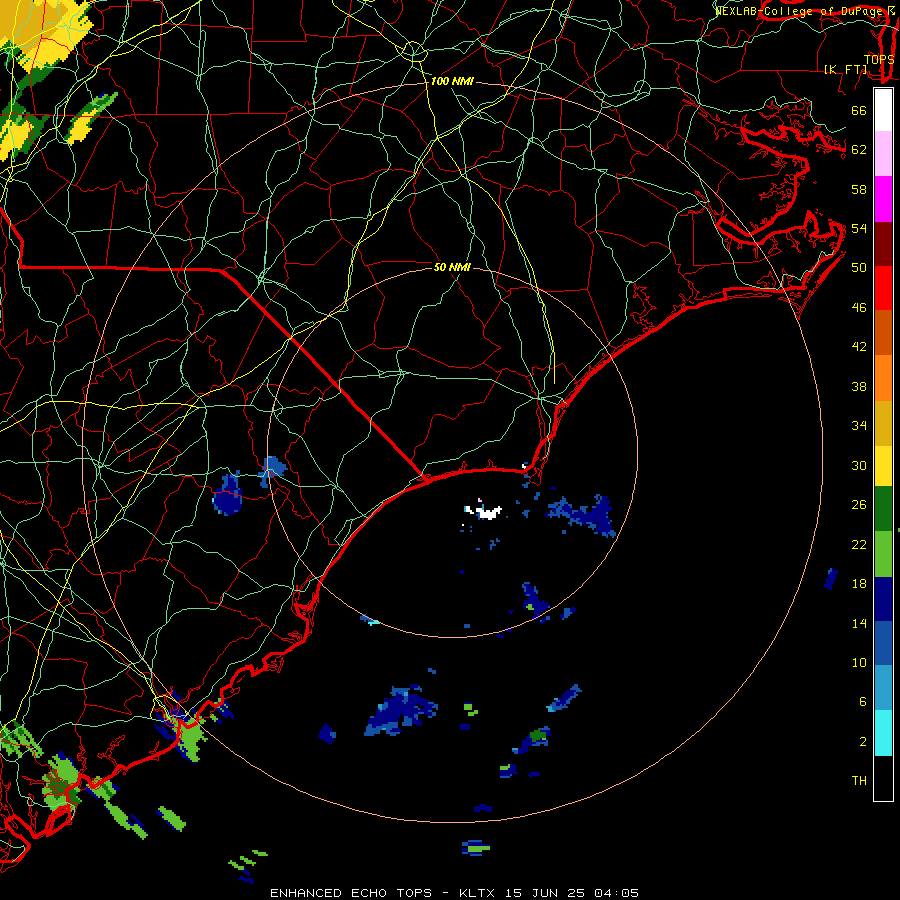Screen dimensions: 900x900
Task: Click the TOPS legend title
Action: (879, 59)
